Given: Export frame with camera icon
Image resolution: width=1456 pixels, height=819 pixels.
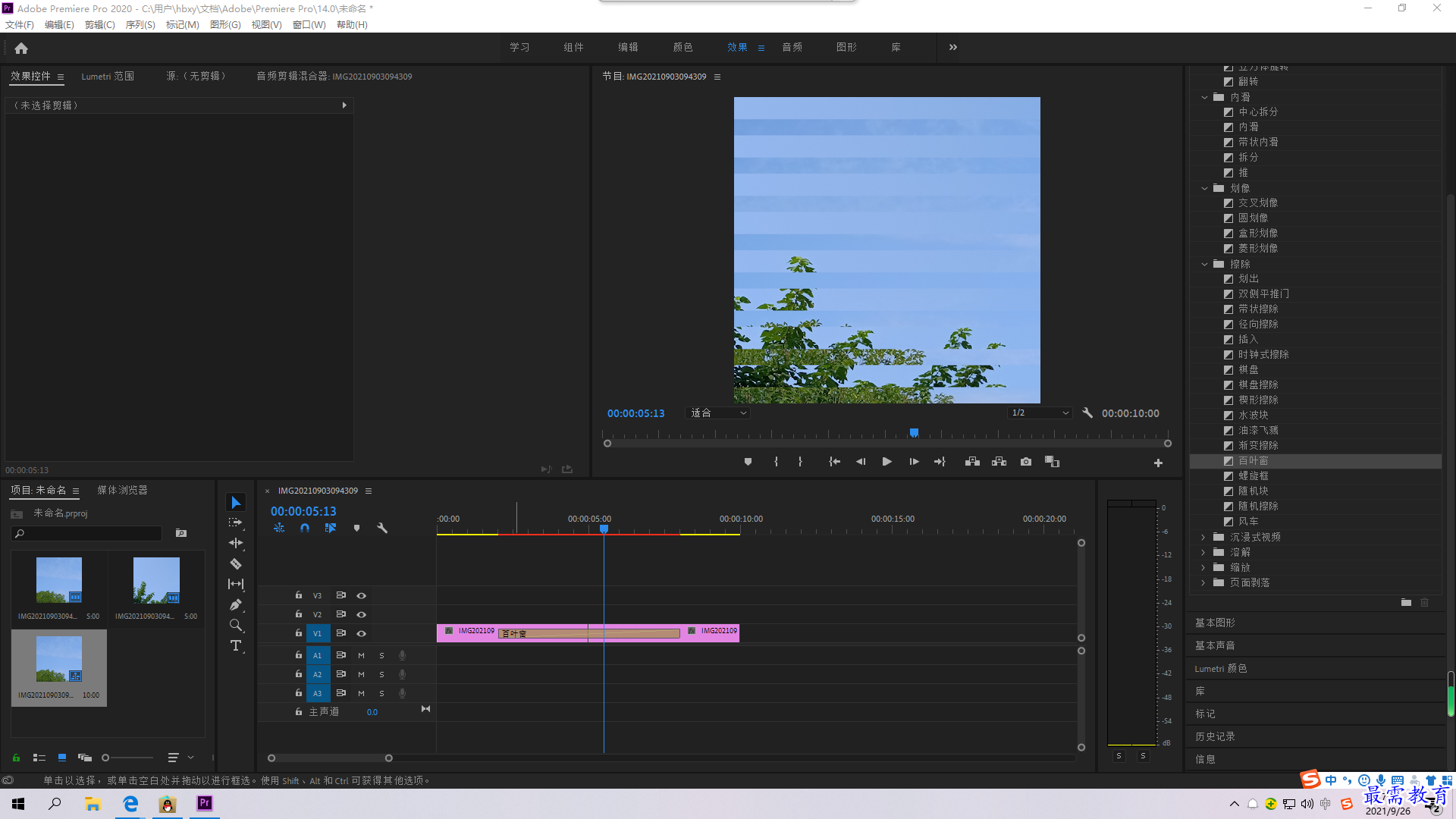Looking at the screenshot, I should [x=1026, y=462].
